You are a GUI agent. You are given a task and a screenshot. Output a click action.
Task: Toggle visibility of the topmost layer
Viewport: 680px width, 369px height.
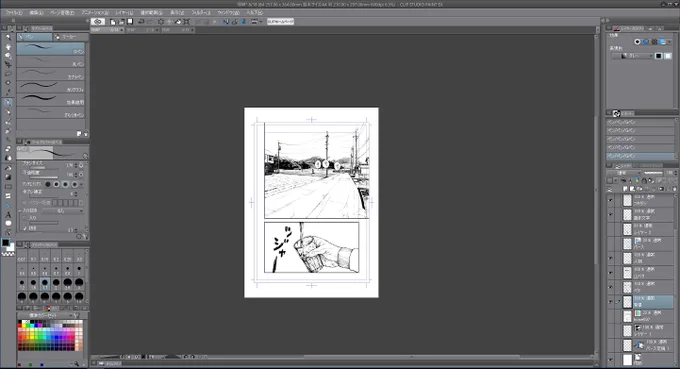(611, 200)
